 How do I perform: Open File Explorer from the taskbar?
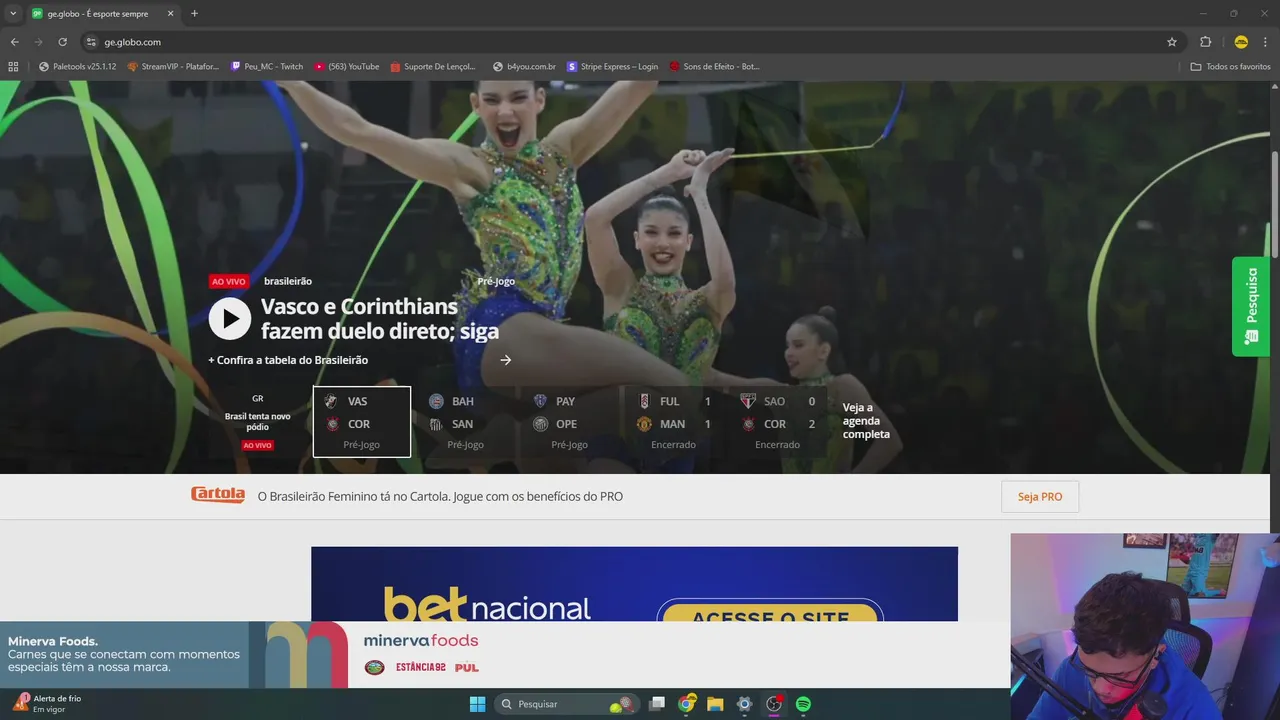715,704
